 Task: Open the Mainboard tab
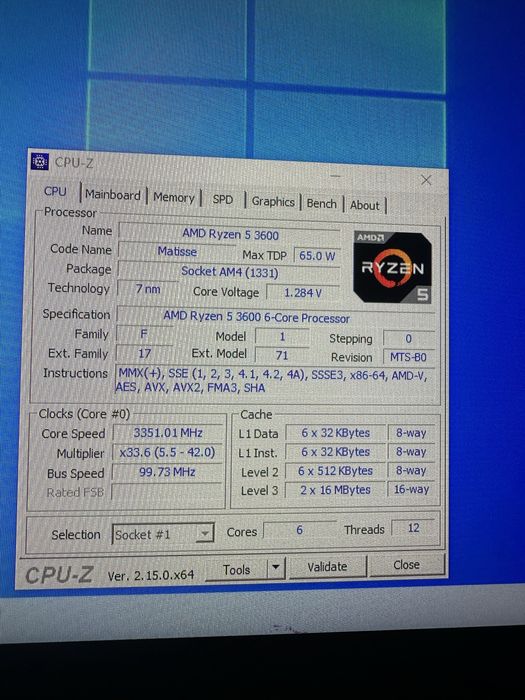(112, 195)
